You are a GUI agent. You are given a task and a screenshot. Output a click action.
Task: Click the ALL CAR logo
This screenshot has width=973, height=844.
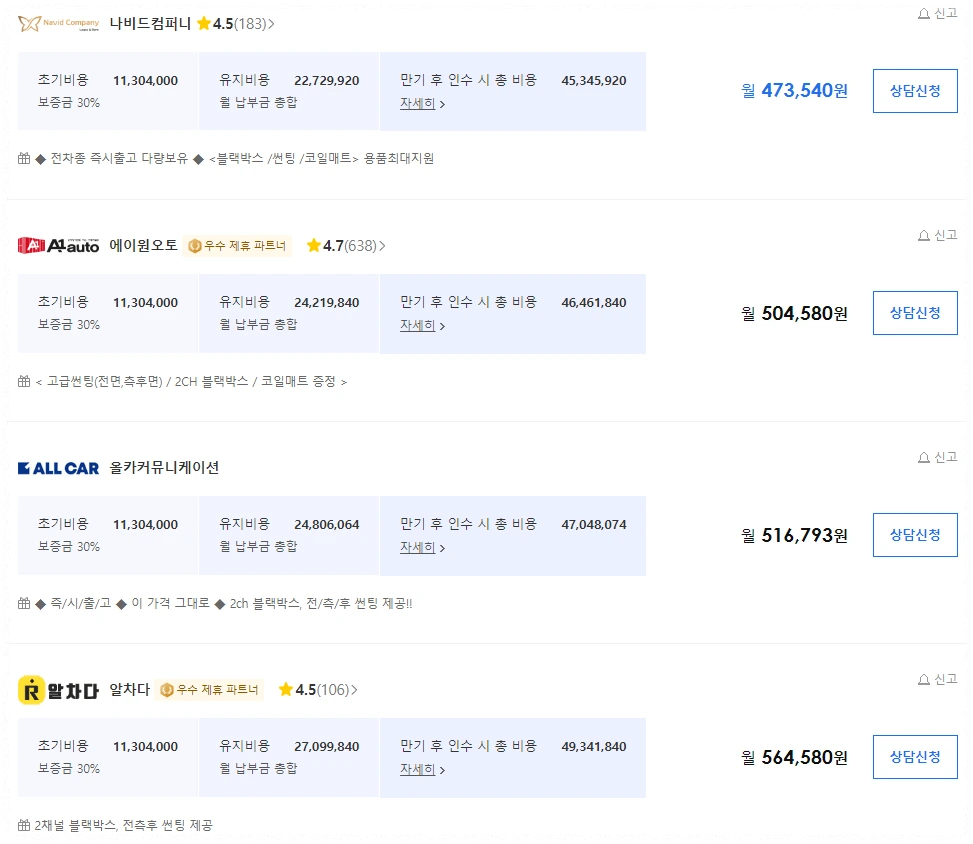pyautogui.click(x=57, y=466)
